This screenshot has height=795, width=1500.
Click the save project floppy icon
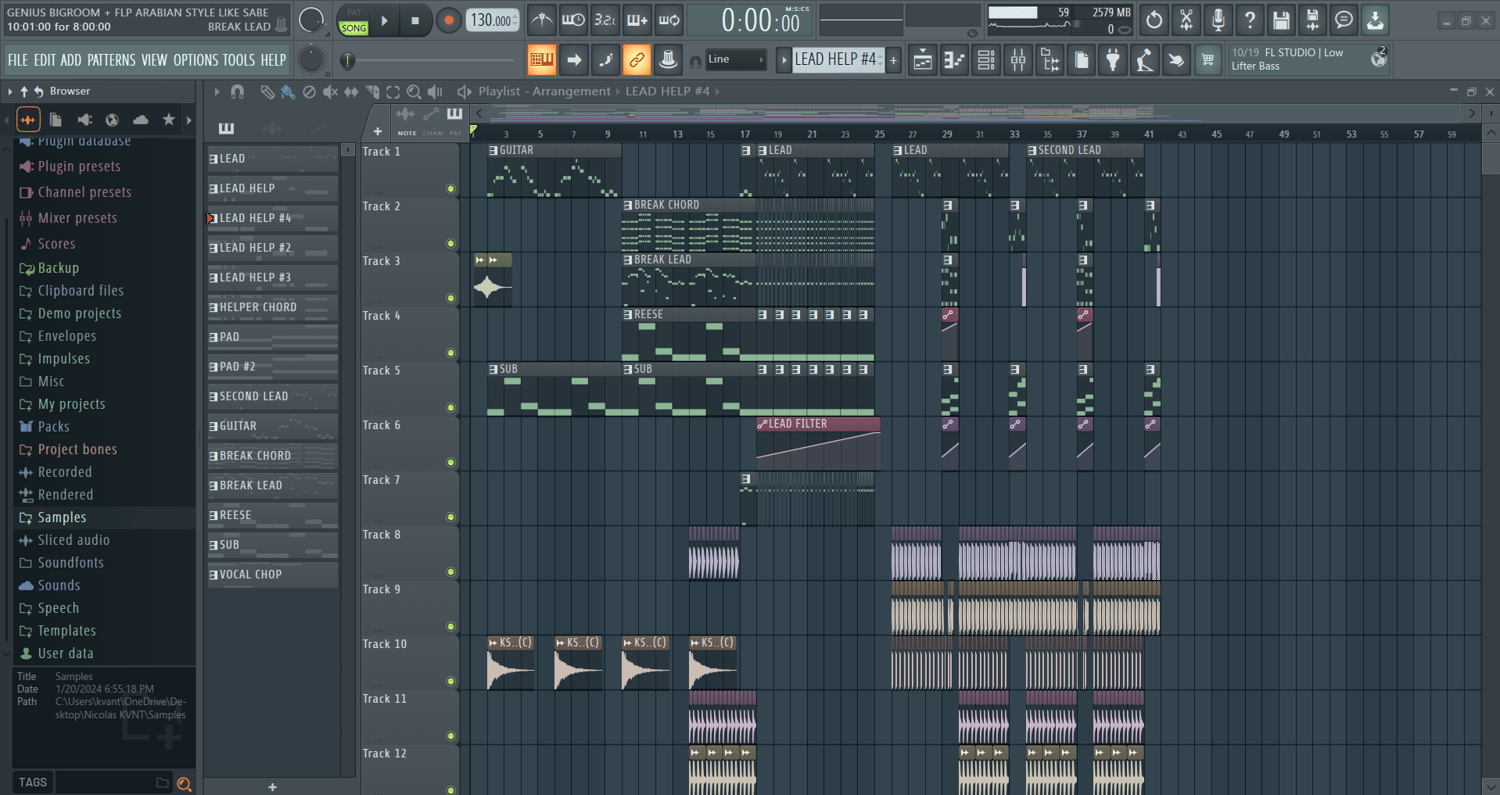coord(1281,19)
